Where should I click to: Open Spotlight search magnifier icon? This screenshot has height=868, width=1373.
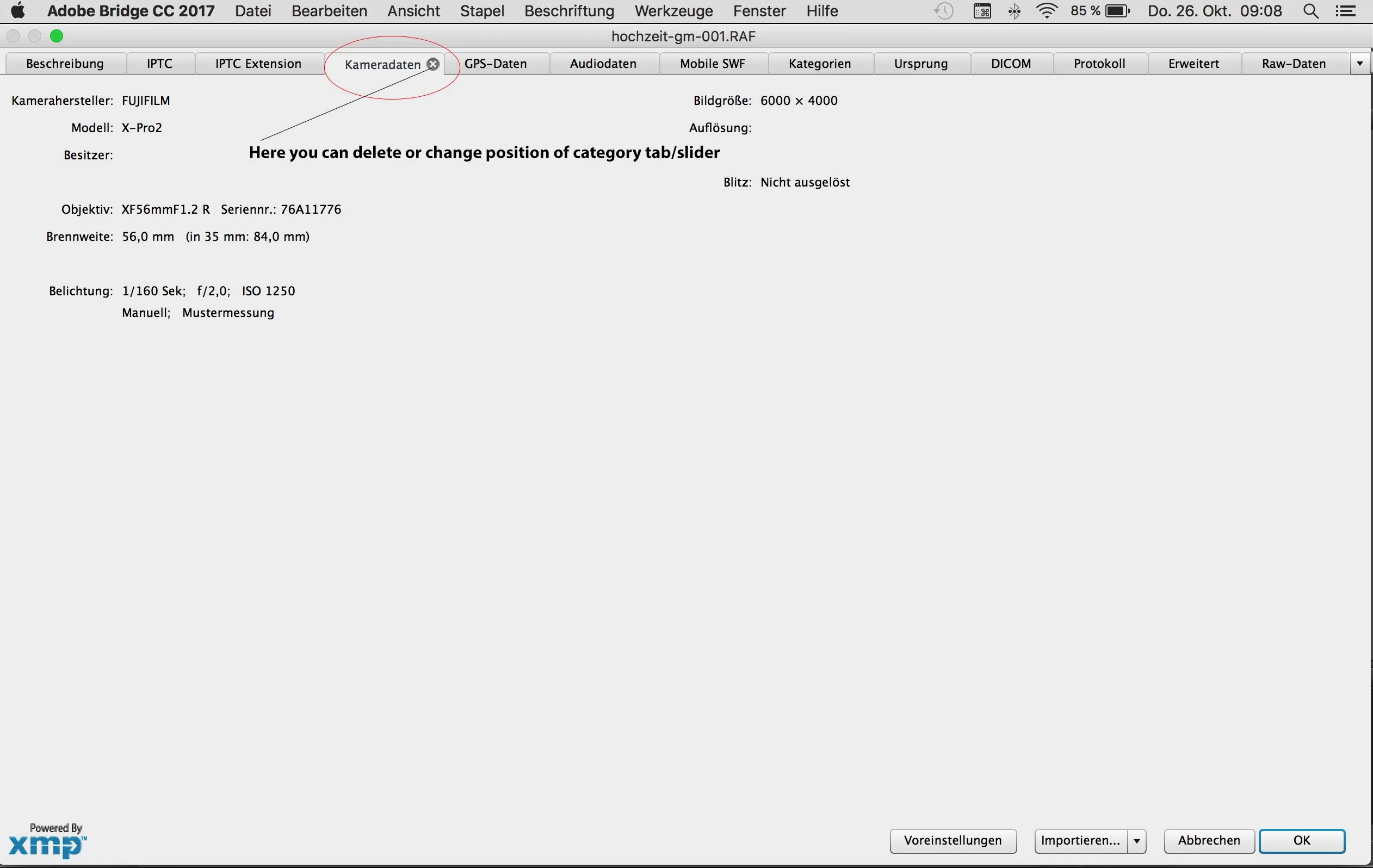(x=1311, y=11)
